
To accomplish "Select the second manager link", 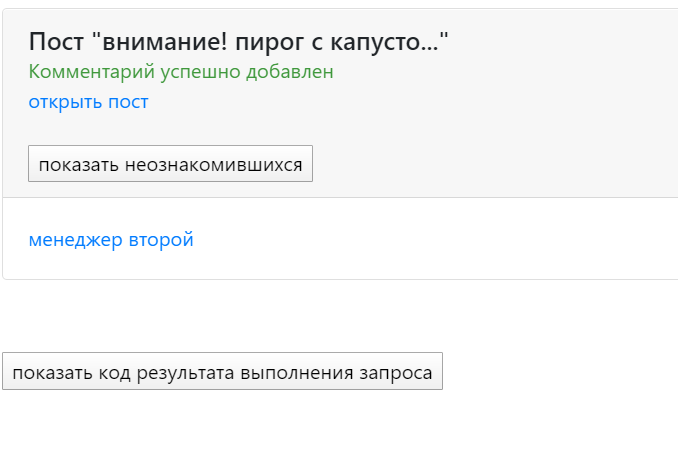I will tap(111, 240).
